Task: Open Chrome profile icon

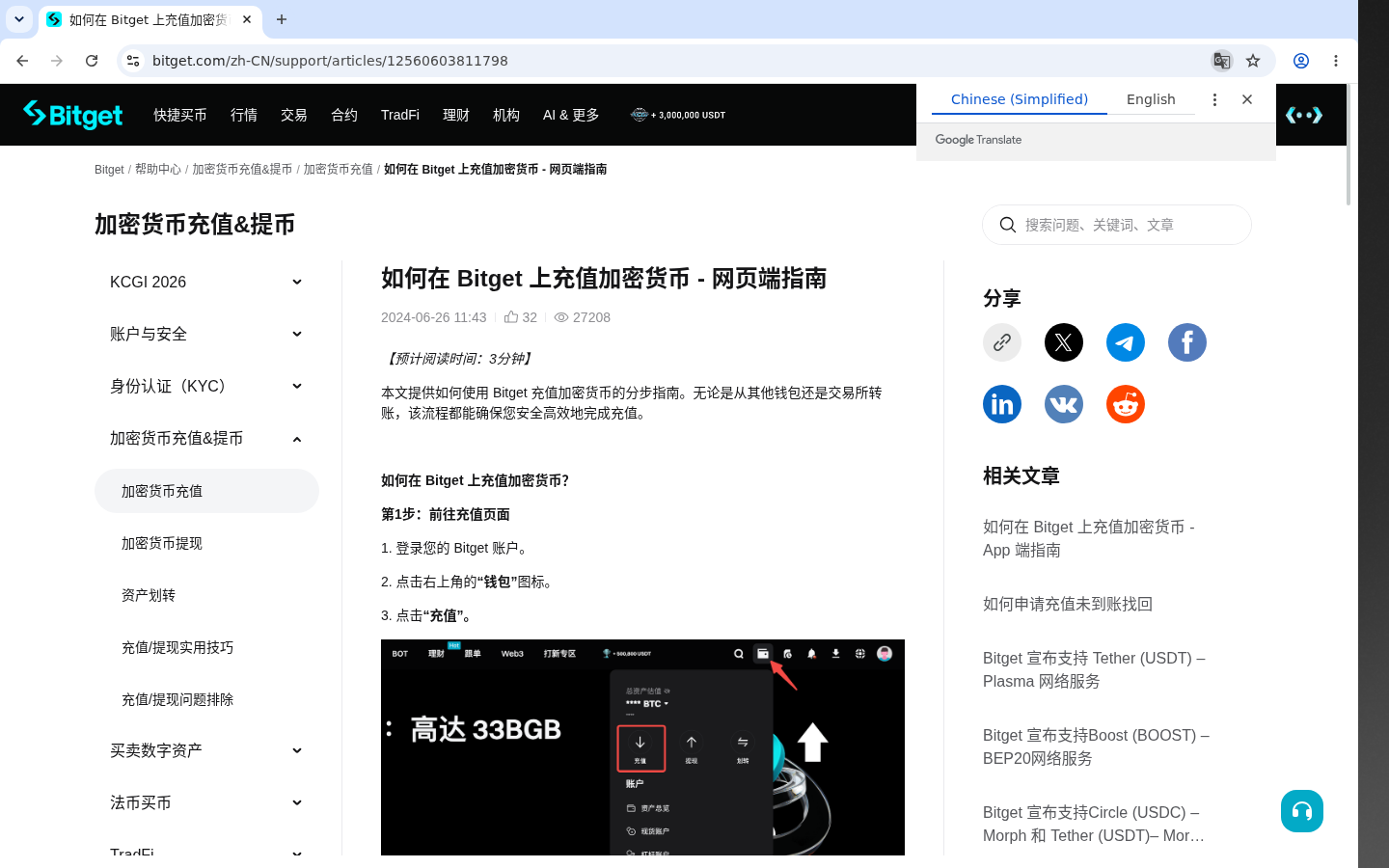Action: click(1301, 61)
